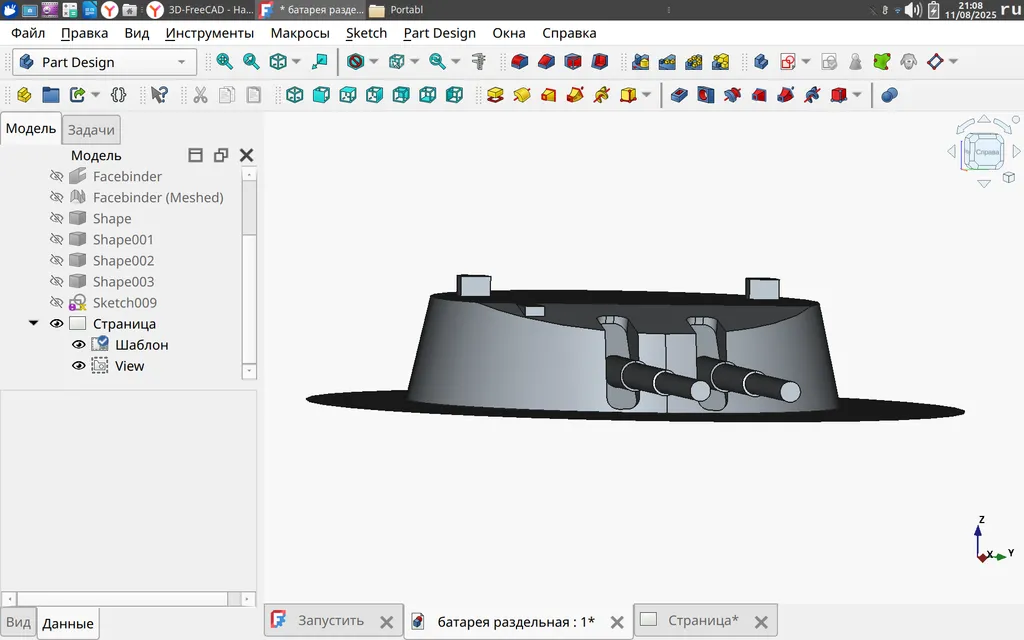Click the Pad tool icon
The image size is (1024, 640).
tap(494, 95)
